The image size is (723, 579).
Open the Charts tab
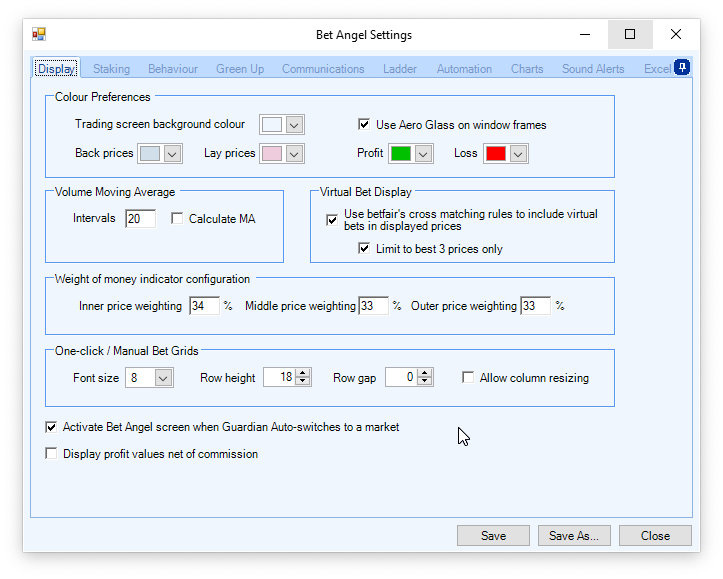(527, 69)
